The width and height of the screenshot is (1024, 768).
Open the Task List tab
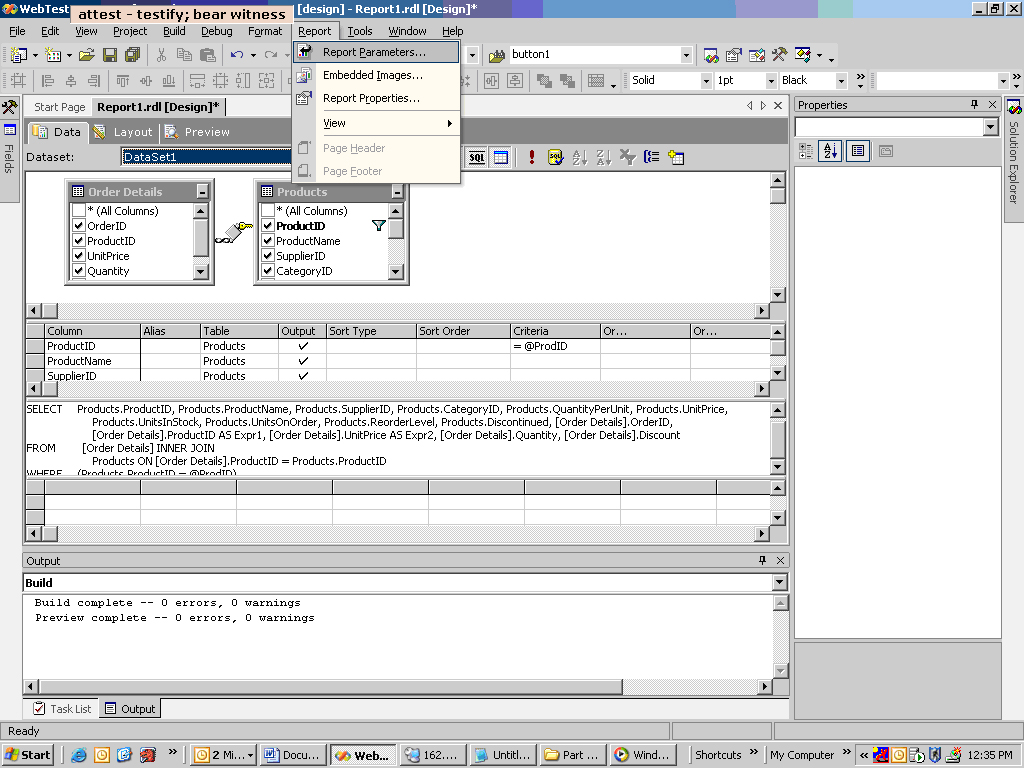tap(62, 709)
